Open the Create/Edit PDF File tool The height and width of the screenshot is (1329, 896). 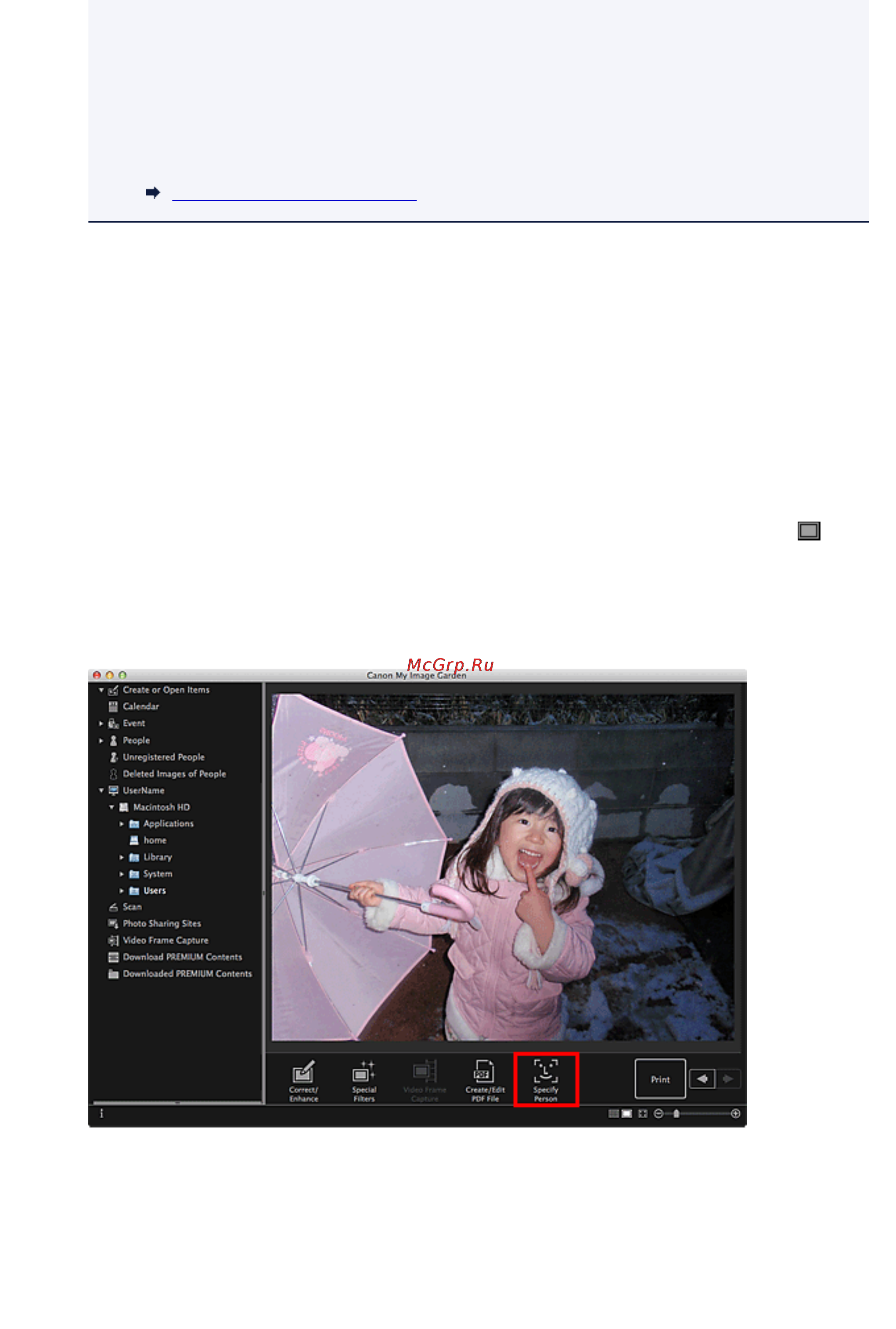(485, 1080)
